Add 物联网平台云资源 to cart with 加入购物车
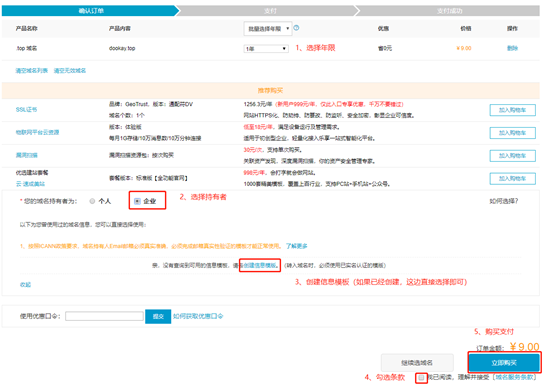Viewport: 554px width, 386px height. click(512, 133)
